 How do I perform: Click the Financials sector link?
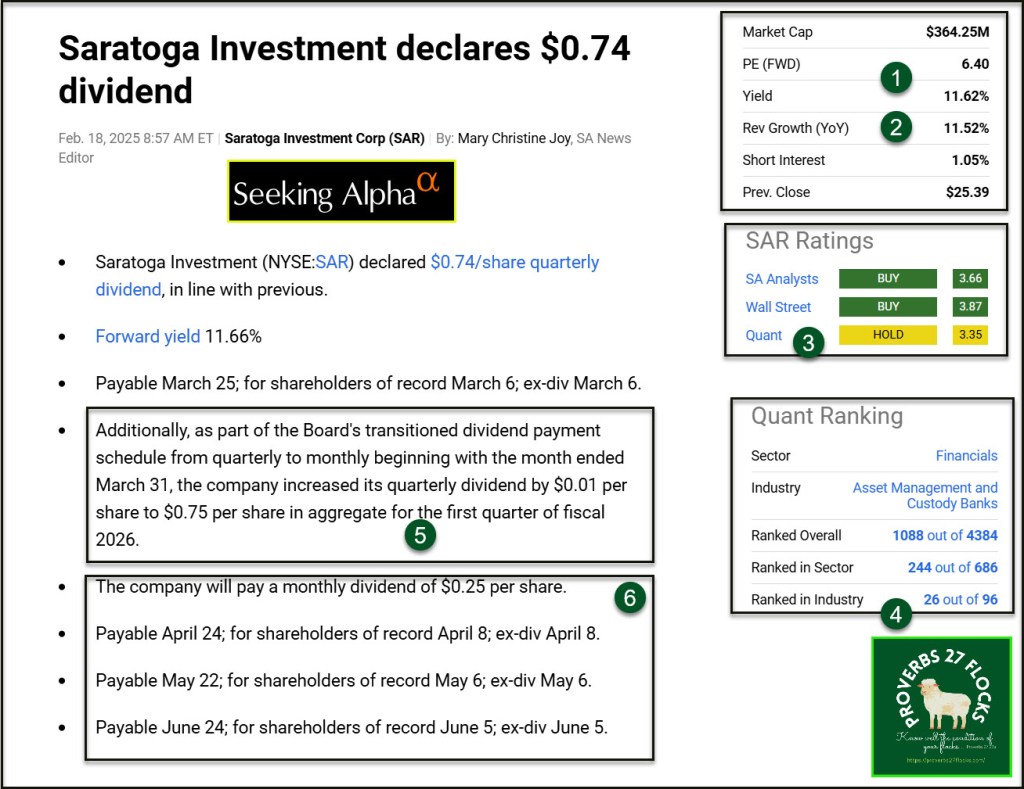(x=966, y=455)
